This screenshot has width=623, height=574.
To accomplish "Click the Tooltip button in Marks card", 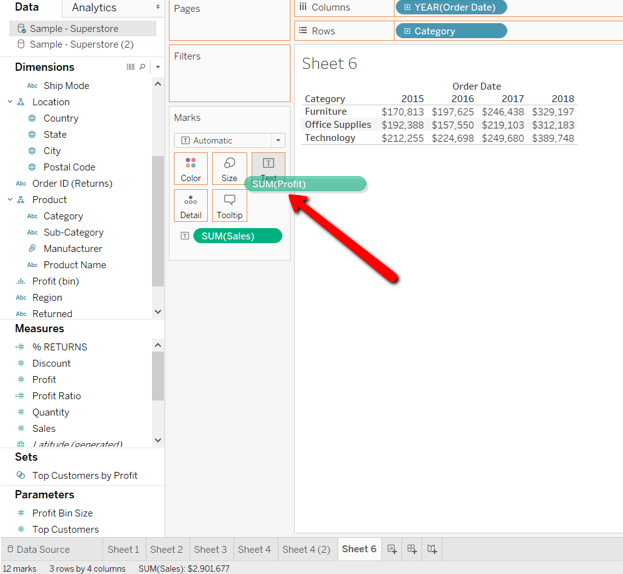I will (229, 205).
